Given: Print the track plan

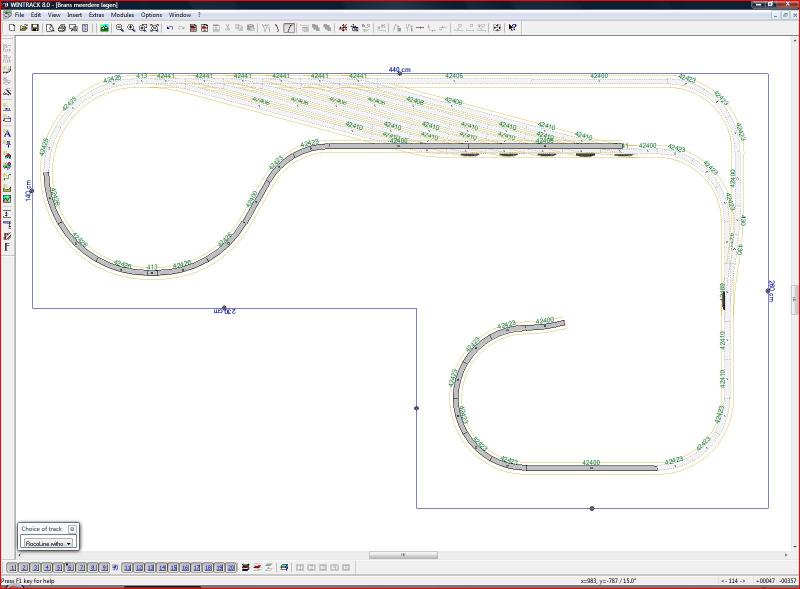Looking at the screenshot, I should pyautogui.click(x=62, y=28).
